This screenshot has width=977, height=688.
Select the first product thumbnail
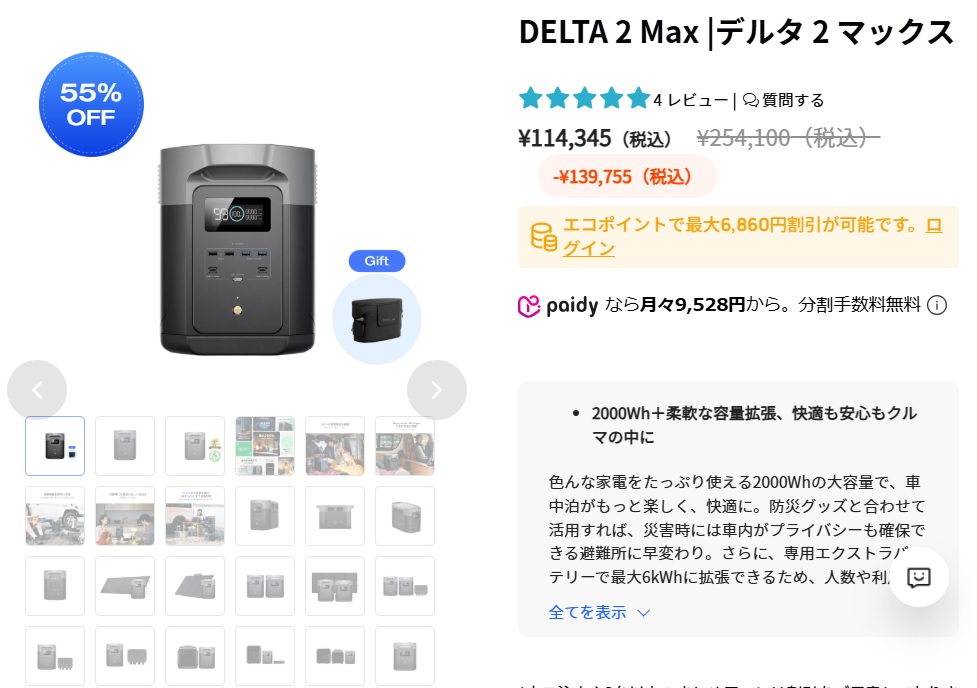click(55, 446)
